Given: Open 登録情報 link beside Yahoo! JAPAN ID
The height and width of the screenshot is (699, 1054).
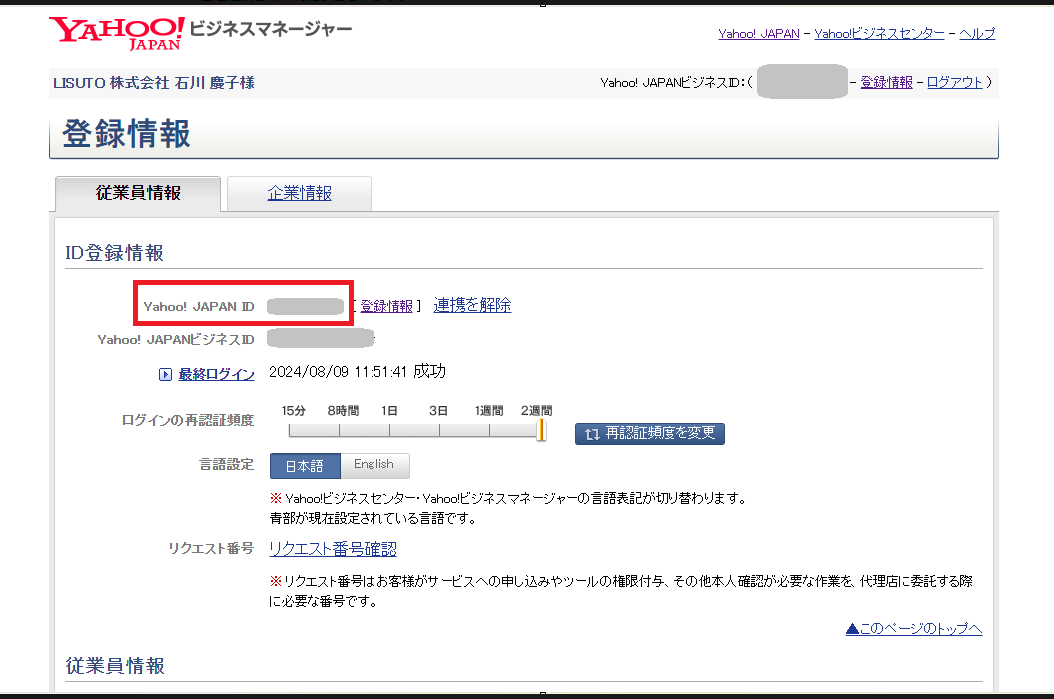Looking at the screenshot, I should (x=387, y=306).
